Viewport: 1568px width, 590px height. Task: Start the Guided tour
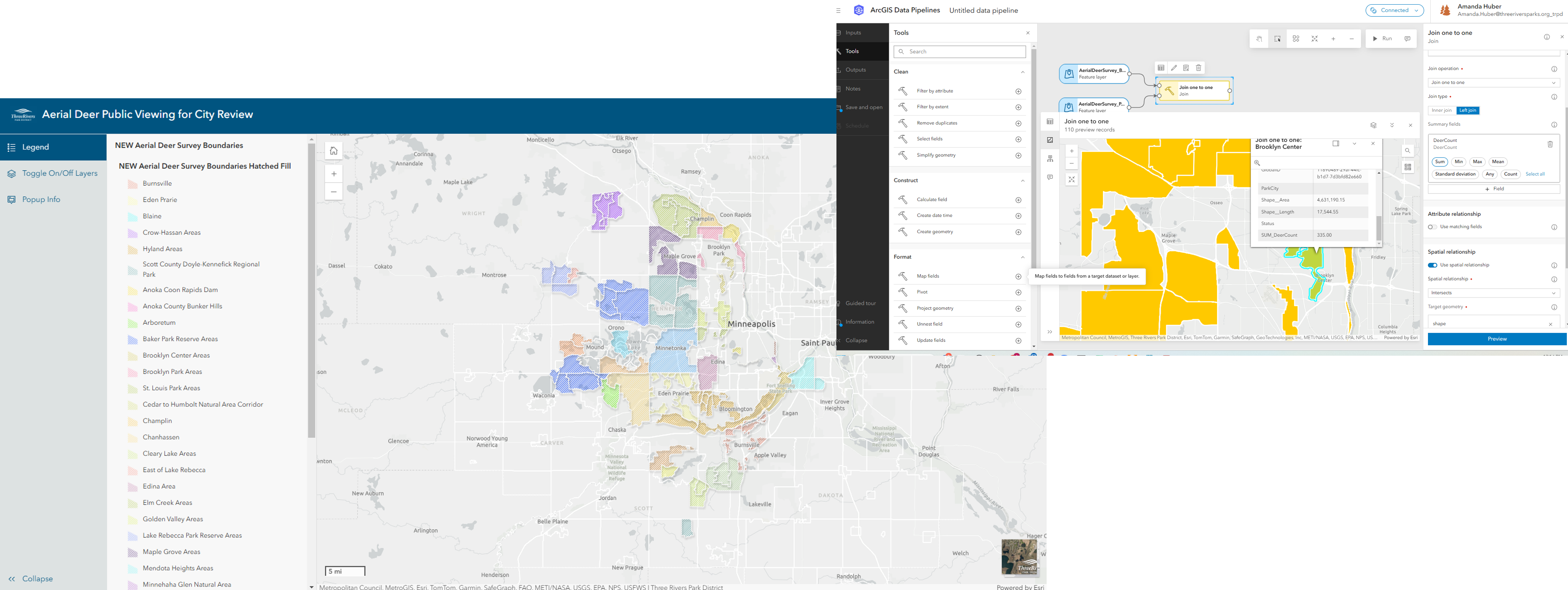pos(863,304)
